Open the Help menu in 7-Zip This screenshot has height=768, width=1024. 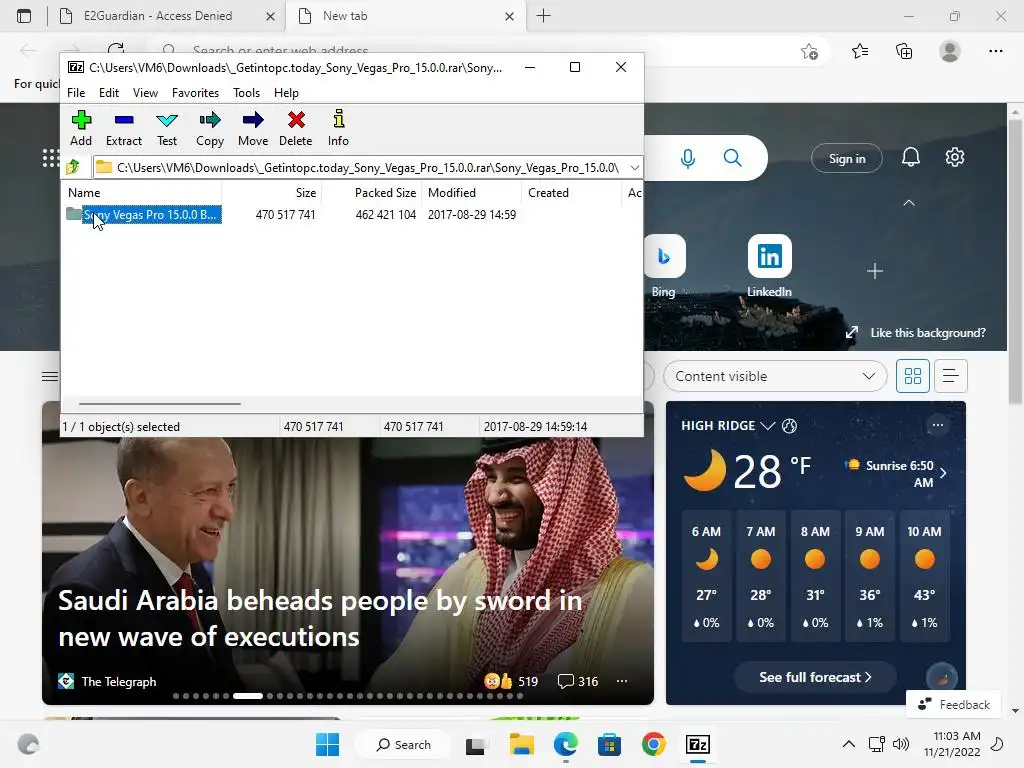[286, 93]
